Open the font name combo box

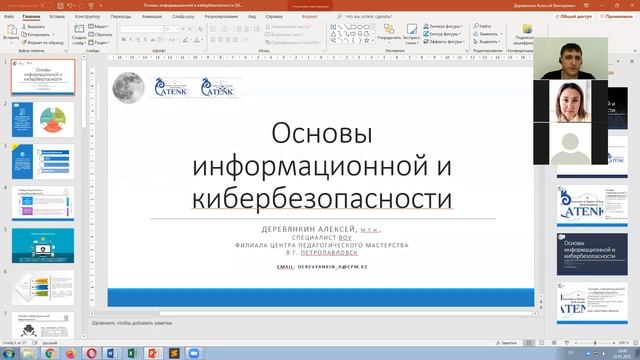point(141,29)
